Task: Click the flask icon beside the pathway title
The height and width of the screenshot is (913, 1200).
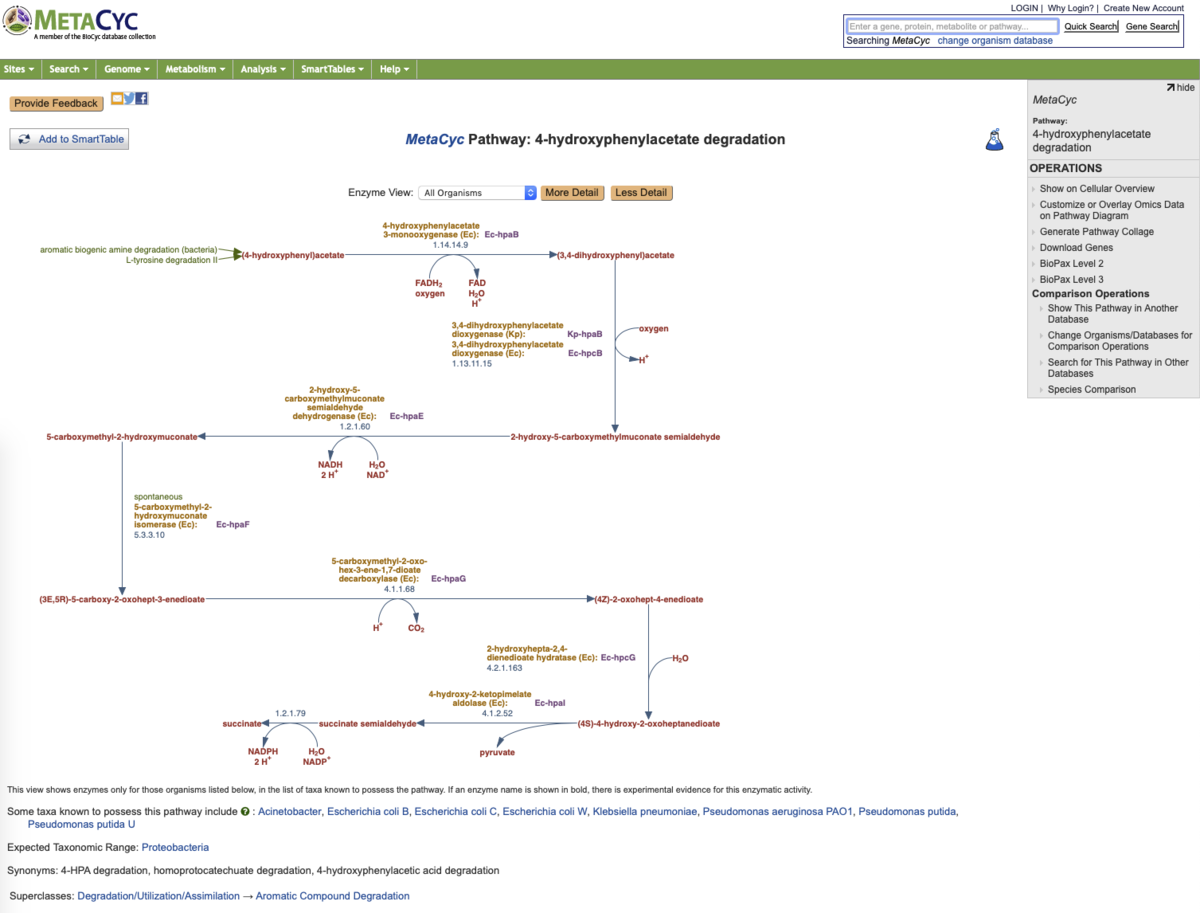Action: pos(994,139)
